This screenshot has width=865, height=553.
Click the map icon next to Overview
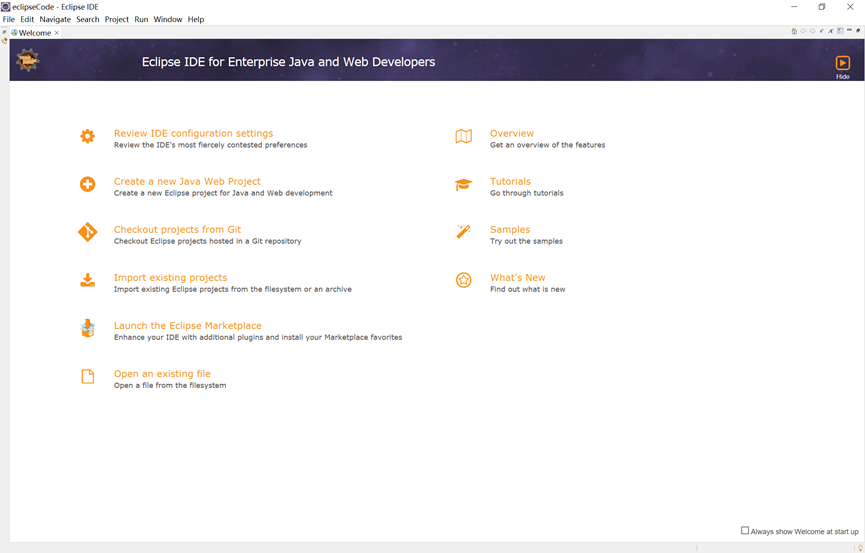(x=463, y=136)
